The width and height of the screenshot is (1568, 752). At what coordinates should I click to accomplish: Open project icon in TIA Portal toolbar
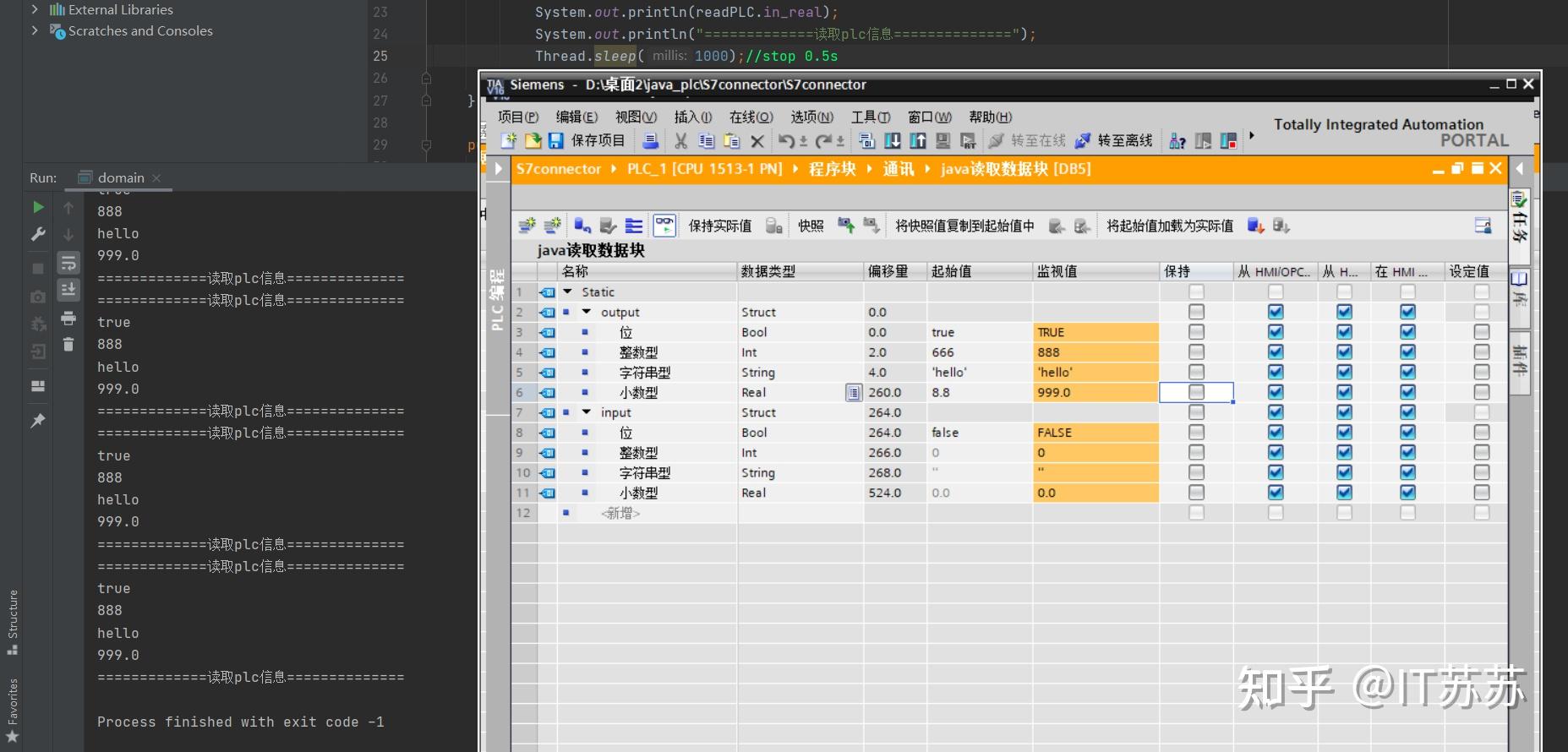[533, 141]
